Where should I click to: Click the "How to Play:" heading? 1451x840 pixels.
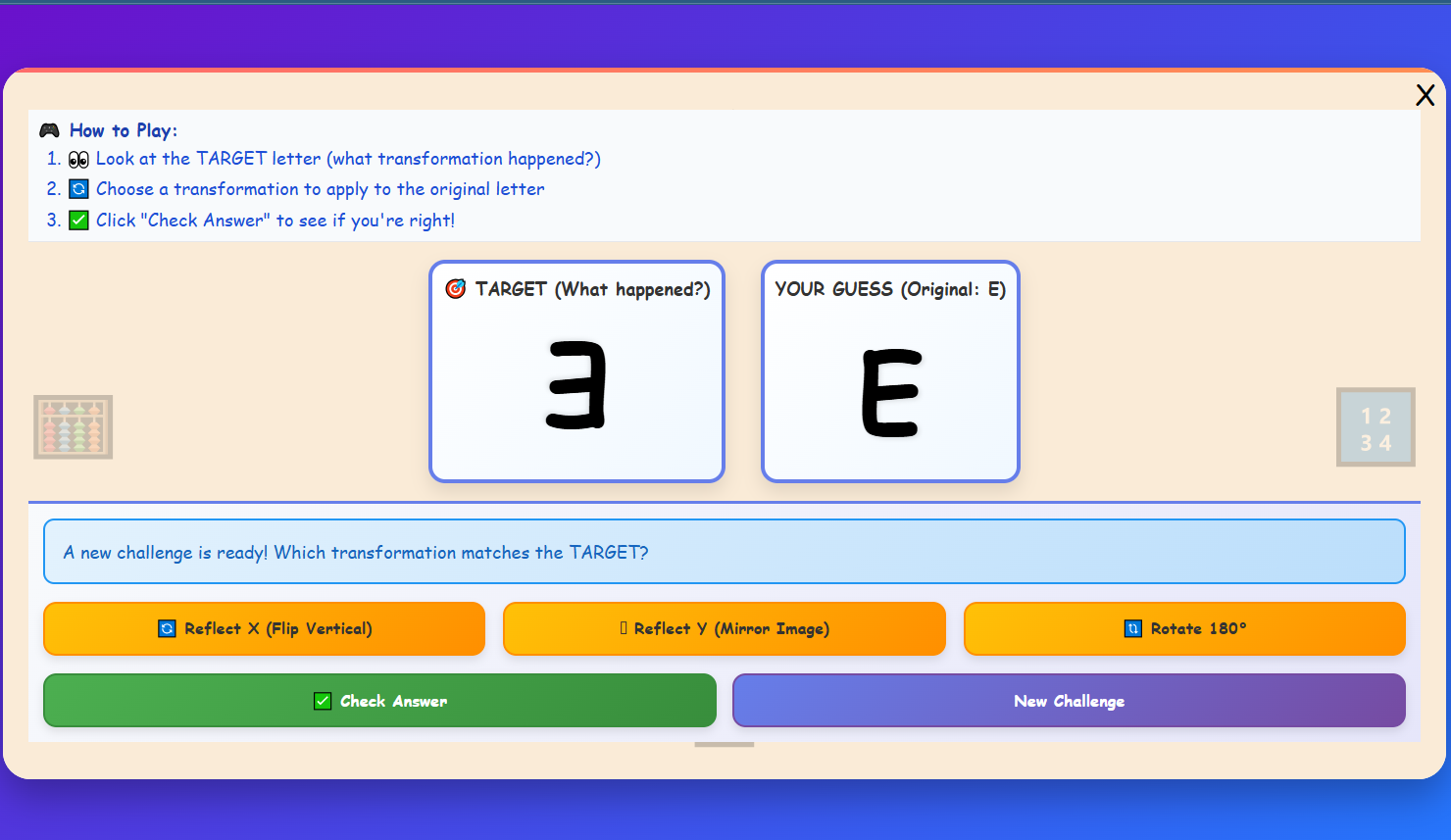[x=124, y=130]
